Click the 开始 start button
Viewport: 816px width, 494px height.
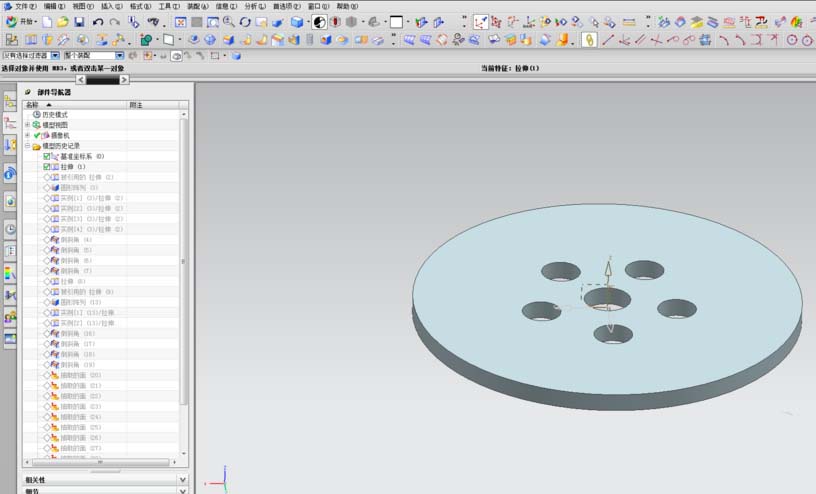tap(22, 21)
